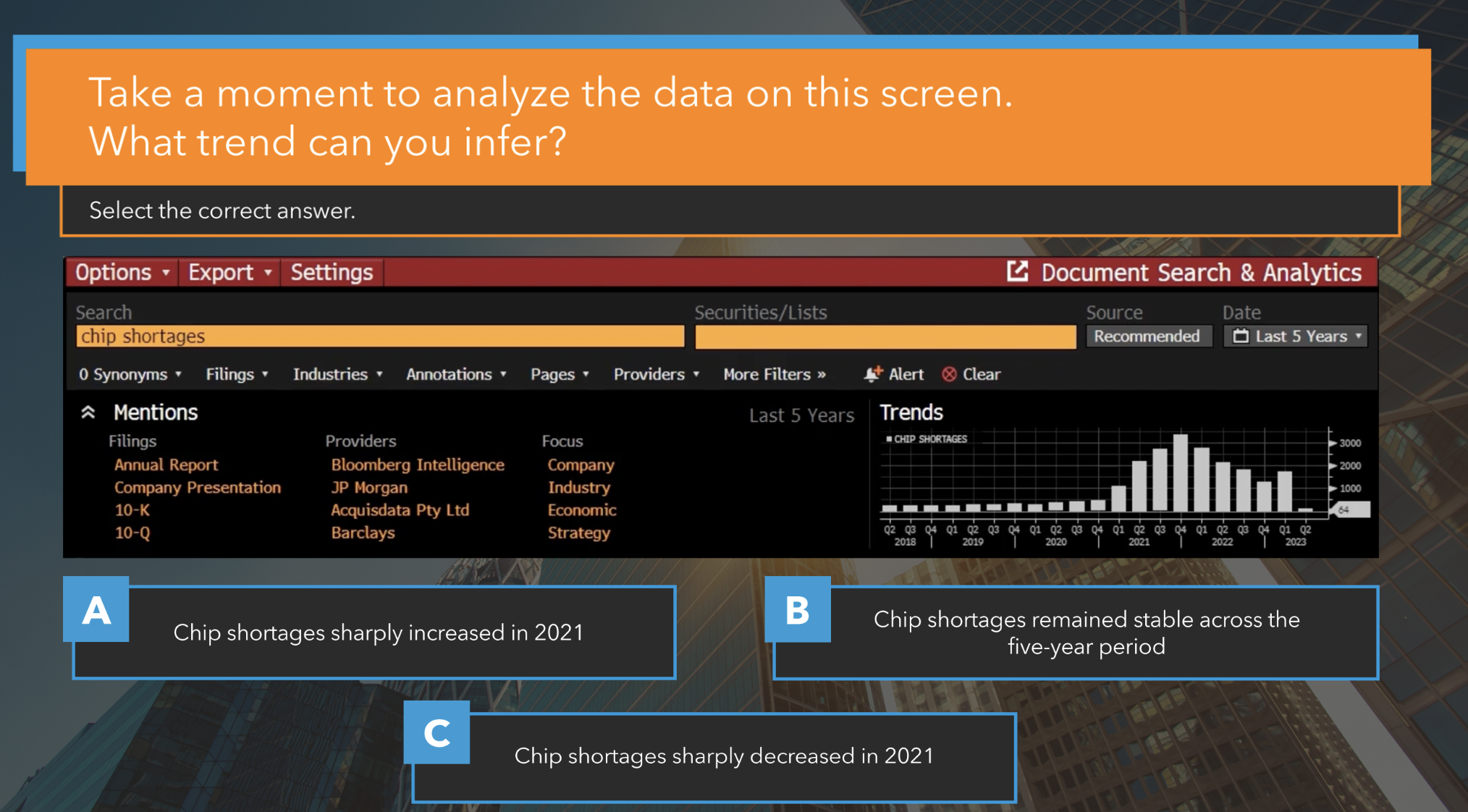Expand More Filters

(773, 374)
